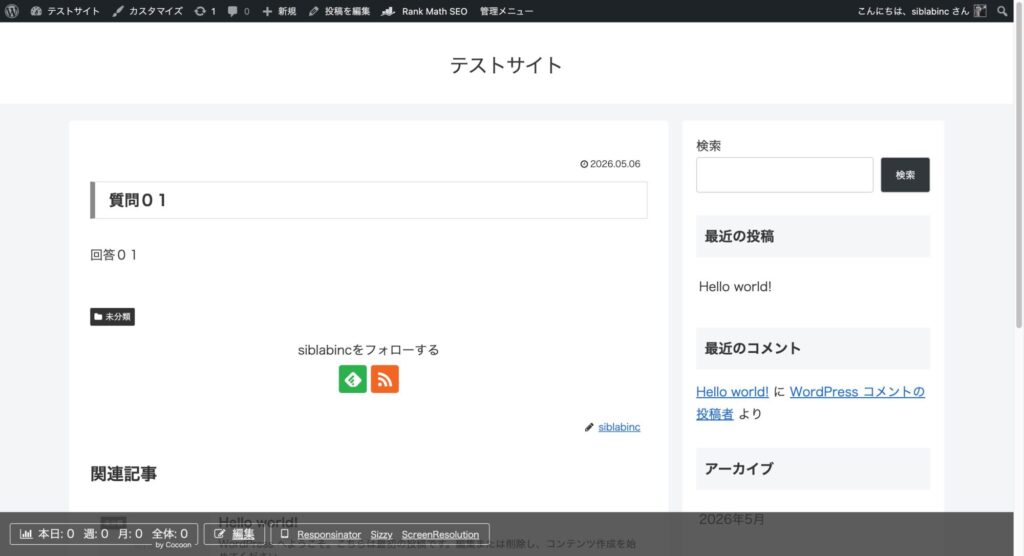This screenshot has height=556, width=1024.
Task: Click the 2026.05.06 post date
Action: click(610, 164)
